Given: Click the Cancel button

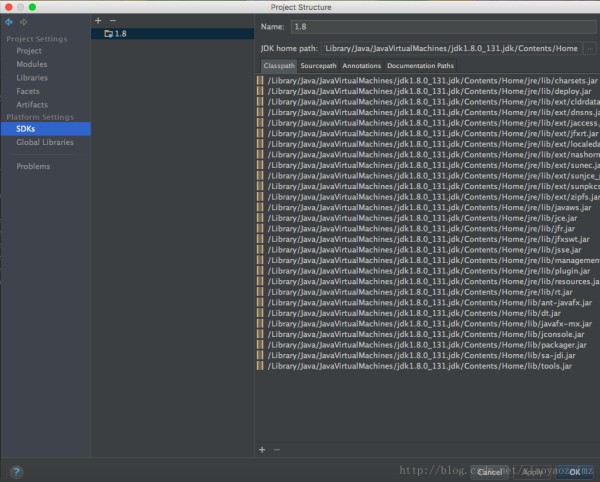Looking at the screenshot, I should click(x=489, y=472).
